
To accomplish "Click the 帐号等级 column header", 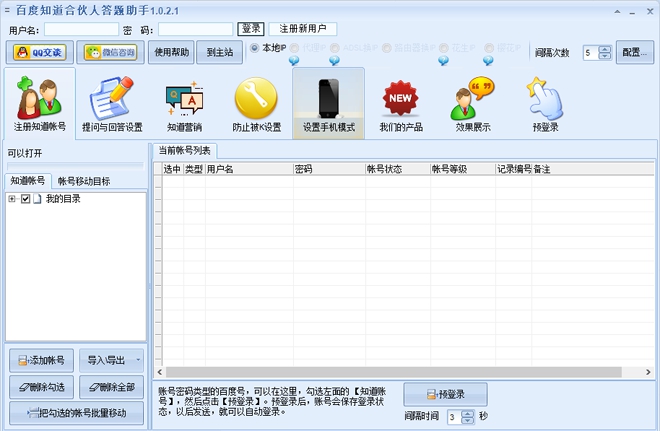I will pos(463,169).
